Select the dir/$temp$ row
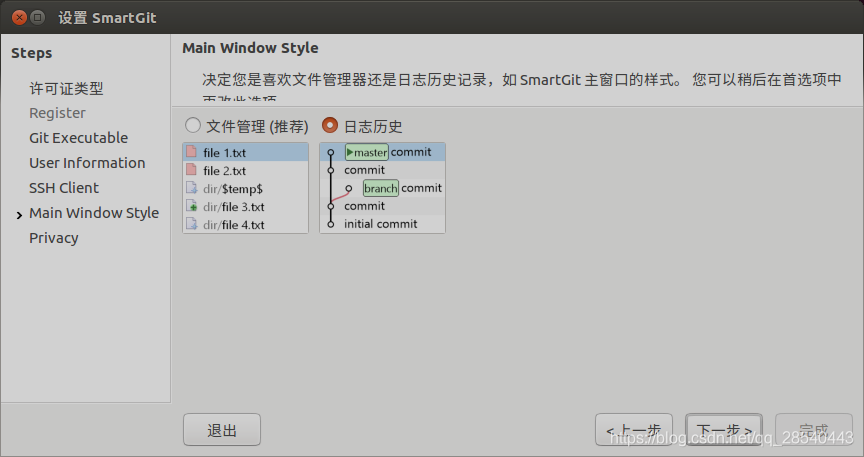Viewport: 864px width, 457px height. tap(246, 189)
